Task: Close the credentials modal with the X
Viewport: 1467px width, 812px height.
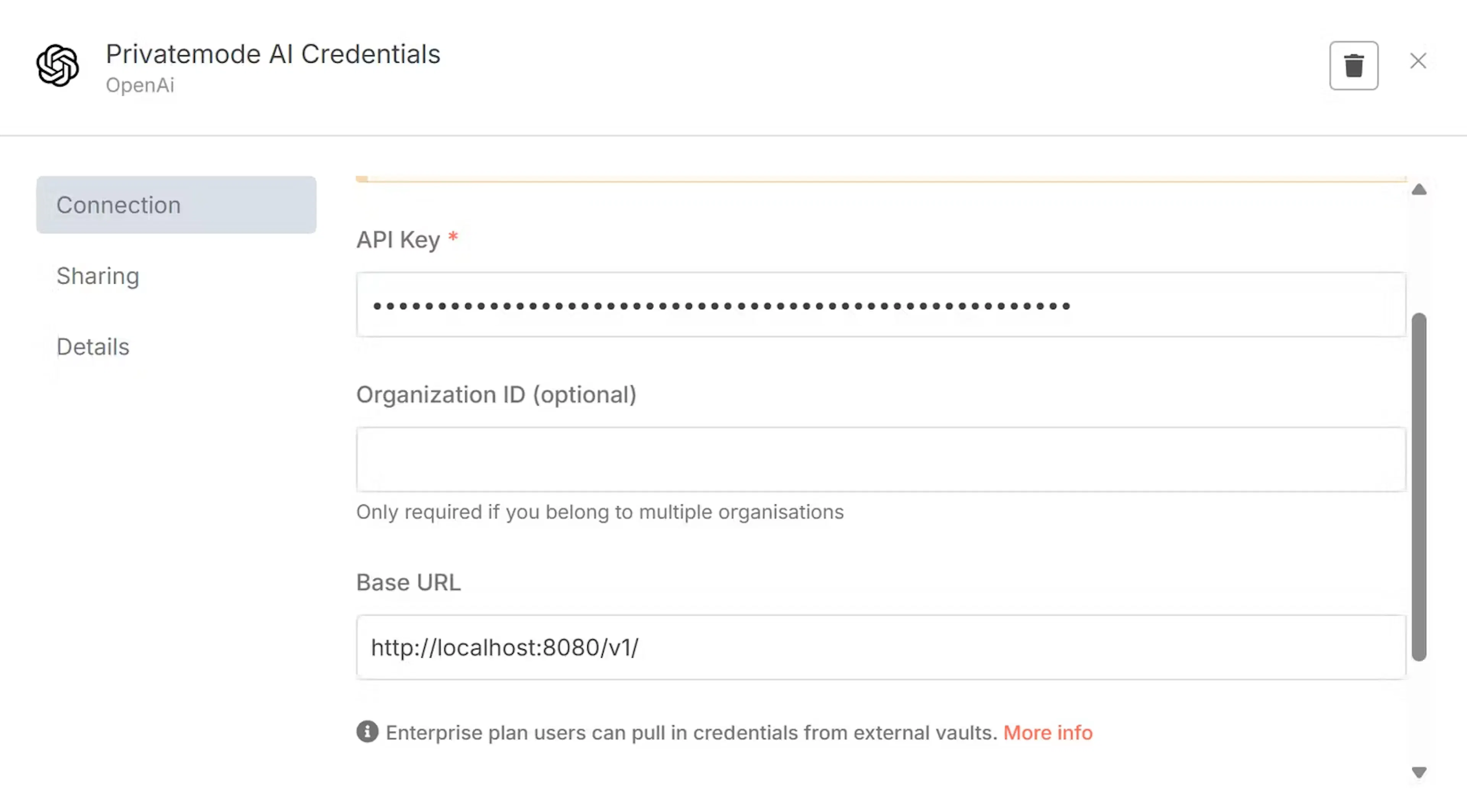Action: point(1418,61)
